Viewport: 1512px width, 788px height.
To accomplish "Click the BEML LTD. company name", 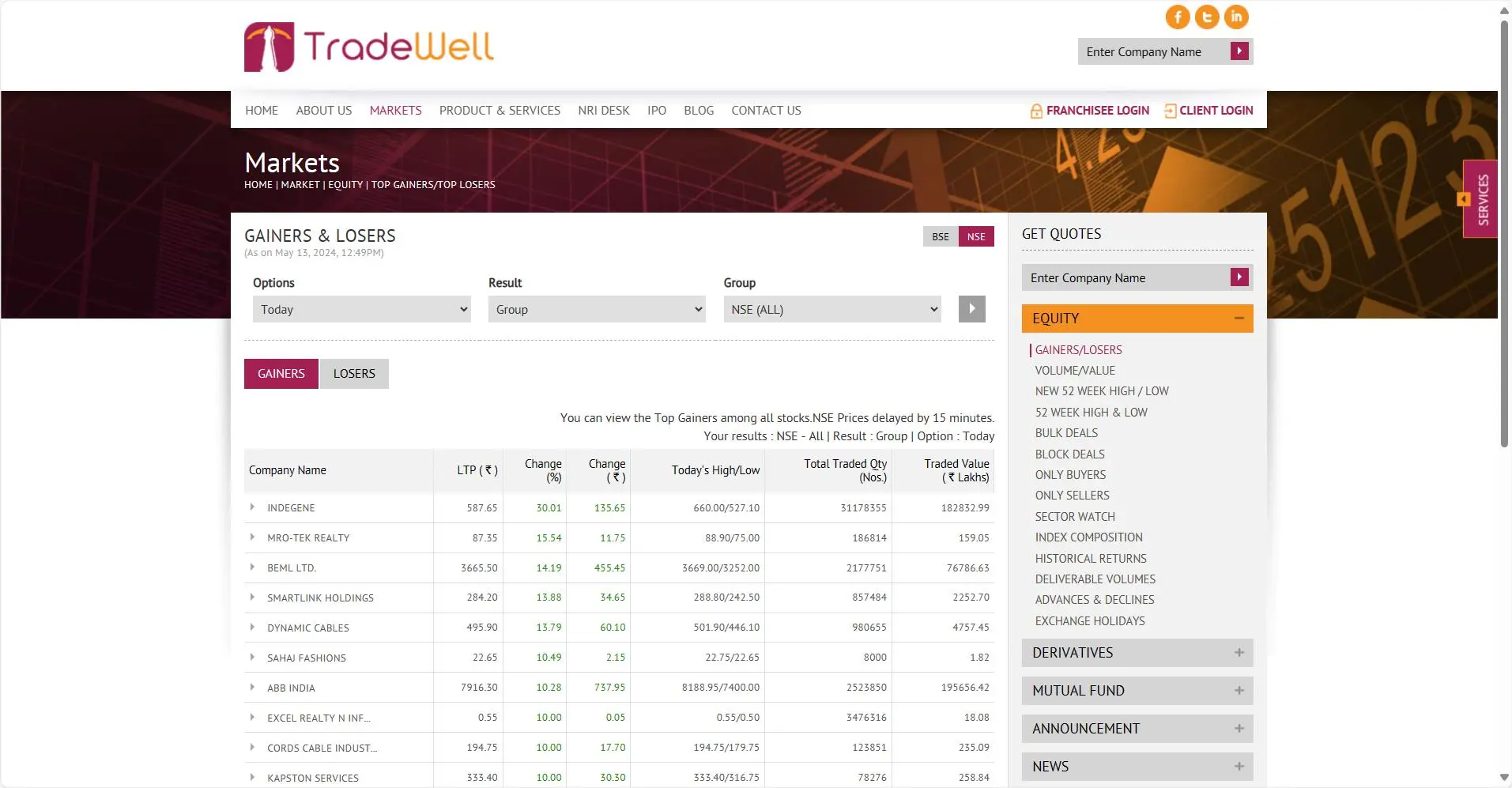I will 292,568.
